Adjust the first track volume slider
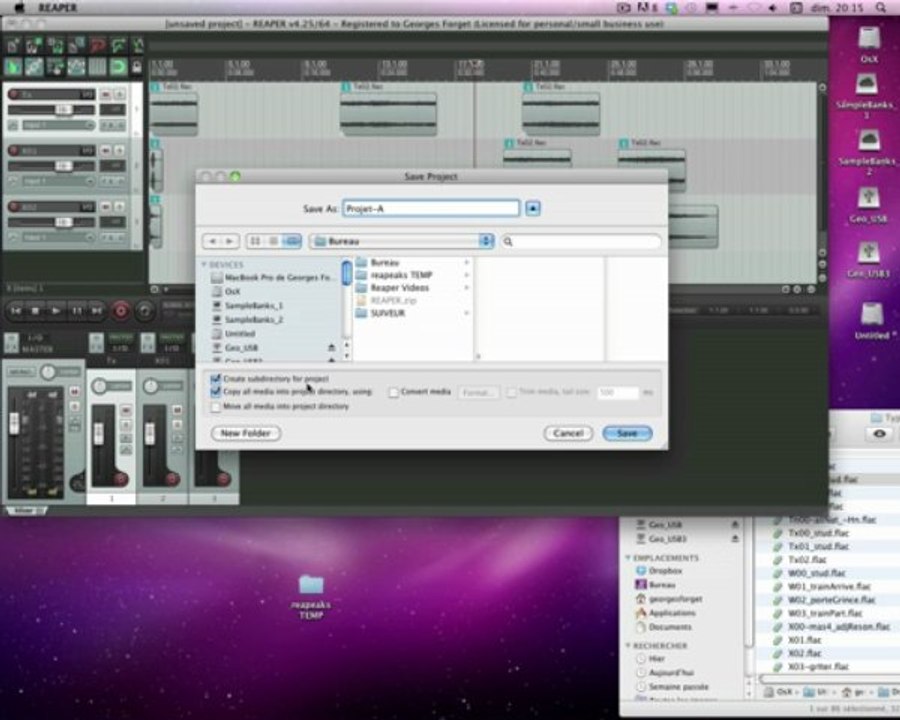Screen dimensions: 900x720 coord(63,109)
